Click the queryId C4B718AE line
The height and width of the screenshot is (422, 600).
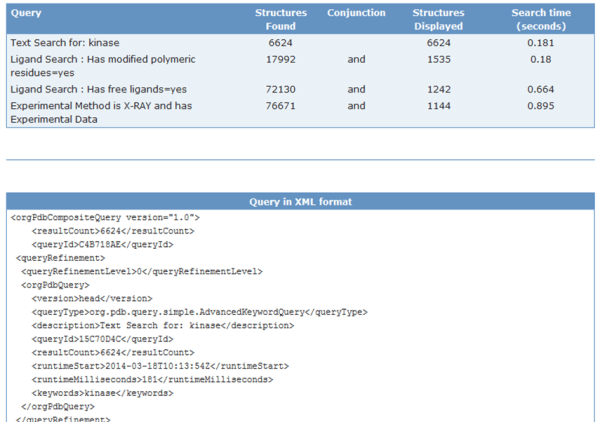pyautogui.click(x=103, y=244)
